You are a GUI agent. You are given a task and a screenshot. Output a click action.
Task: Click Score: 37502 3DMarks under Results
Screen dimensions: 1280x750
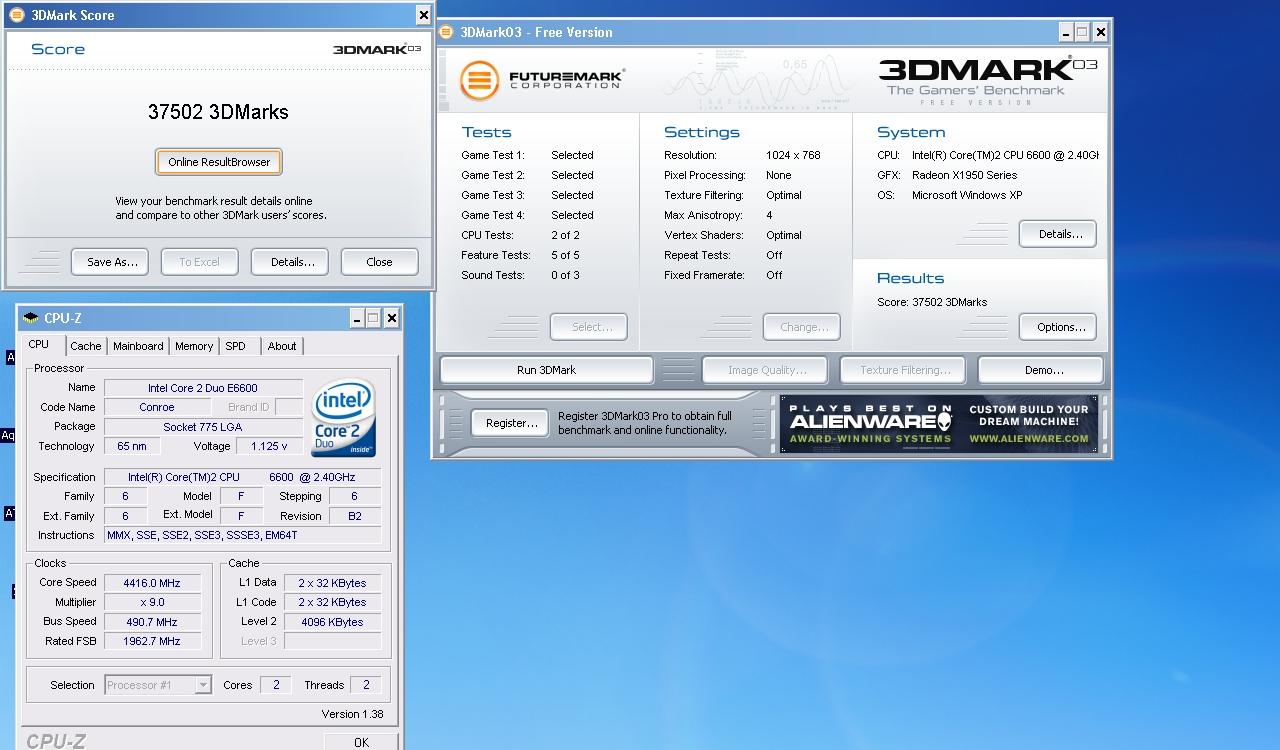pos(932,302)
